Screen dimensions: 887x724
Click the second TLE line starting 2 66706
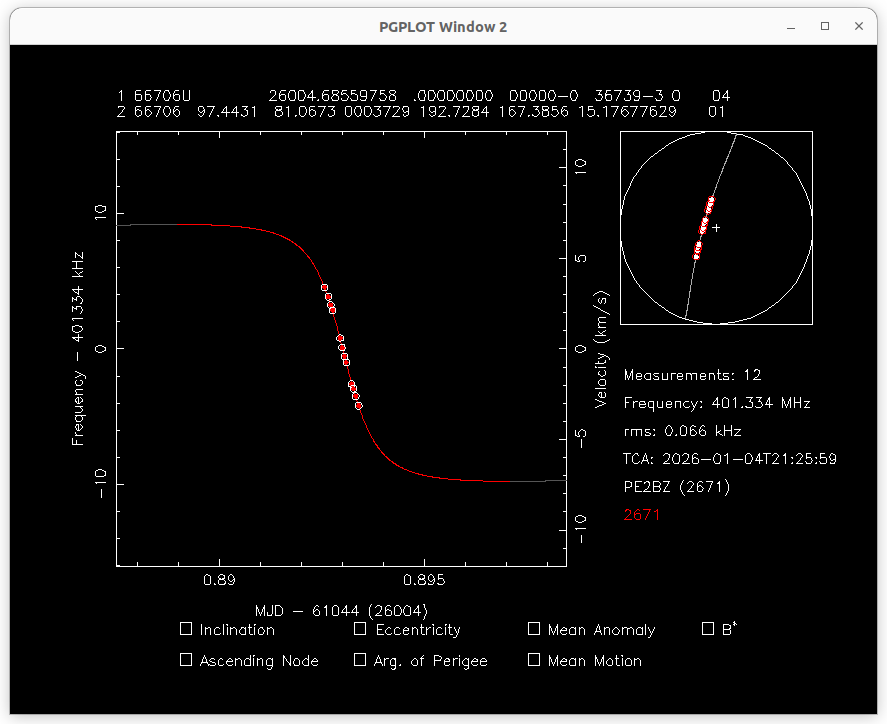(421, 111)
